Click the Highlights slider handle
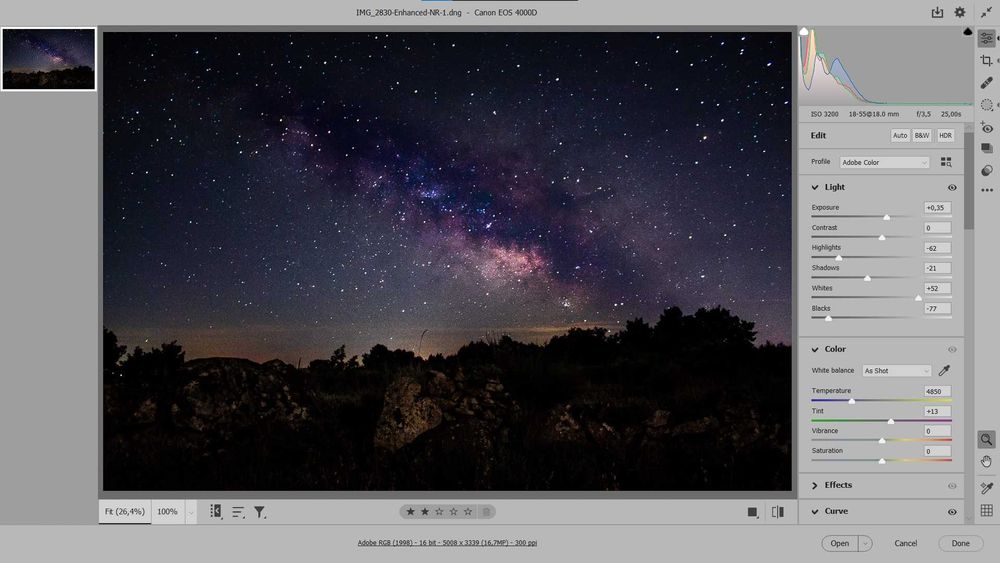1000x563 pixels. (839, 258)
